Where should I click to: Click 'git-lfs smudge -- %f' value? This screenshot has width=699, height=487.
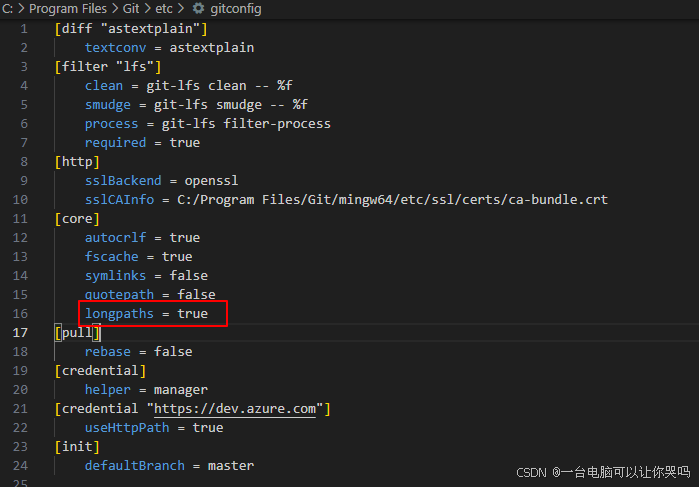click(x=230, y=105)
